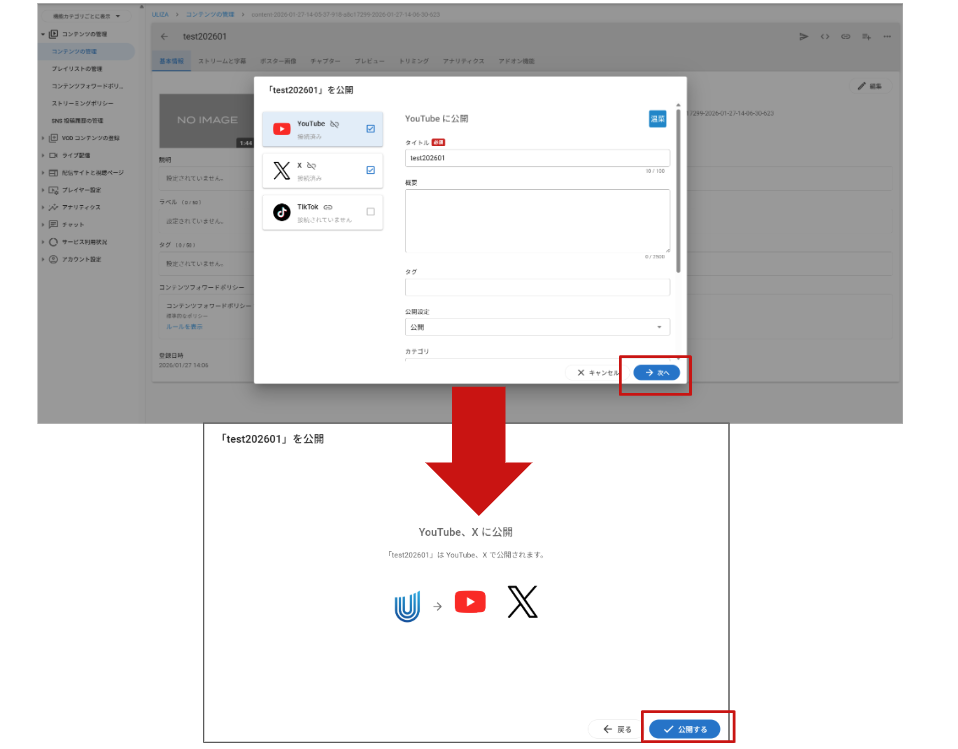Image resolution: width=958 pixels, height=749 pixels.
Task: Open the three-dot more options menu
Action: (x=887, y=37)
